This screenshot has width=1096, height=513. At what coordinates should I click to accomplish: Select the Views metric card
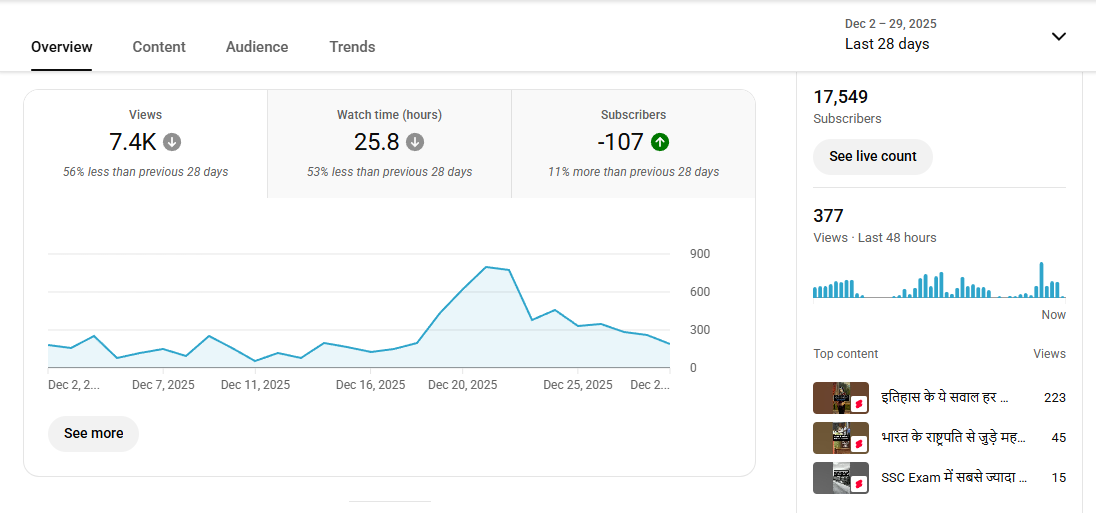click(145, 144)
